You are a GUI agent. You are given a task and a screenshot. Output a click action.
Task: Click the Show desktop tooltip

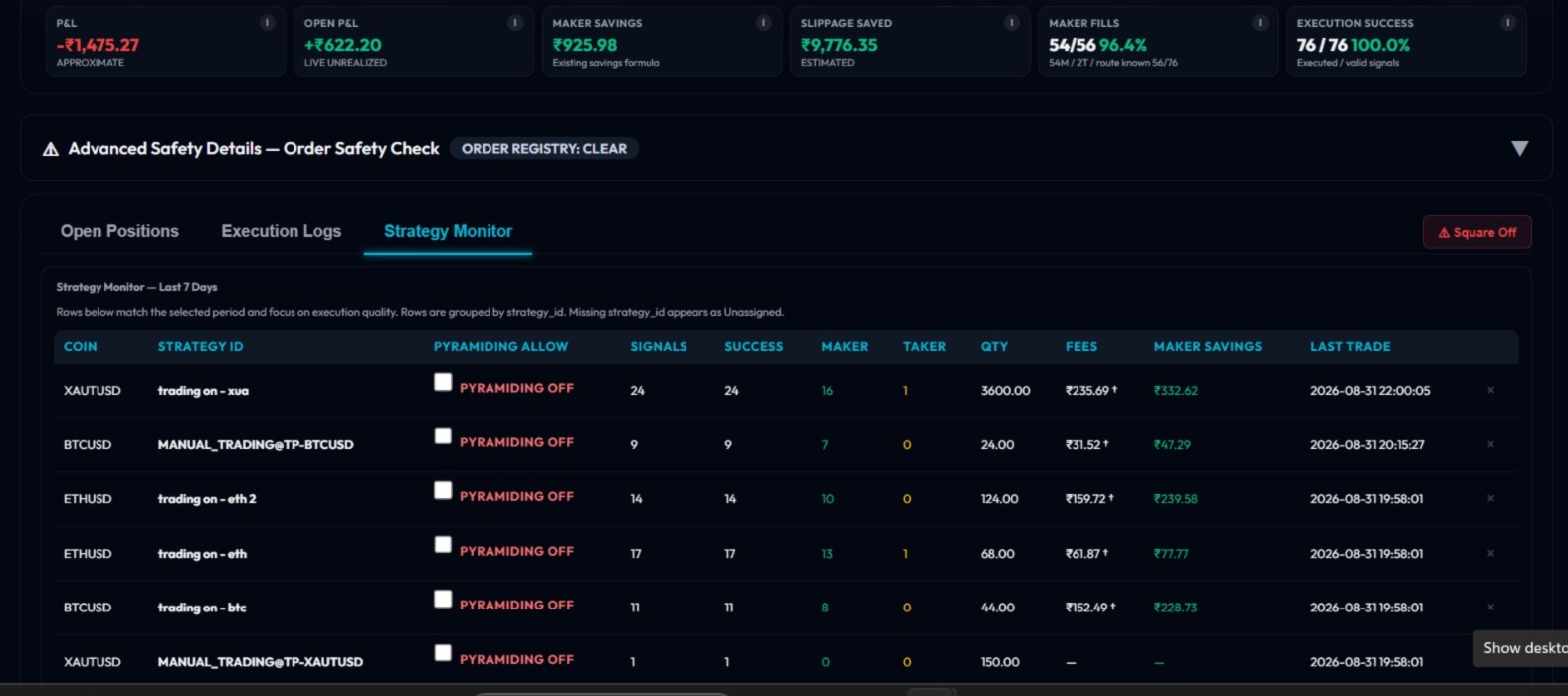click(1522, 648)
